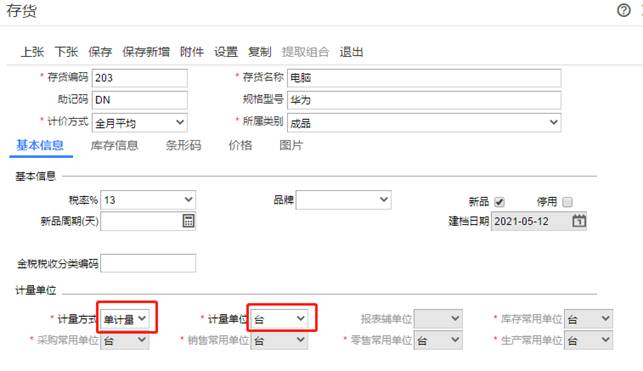Click the 复制 button

[x=260, y=52]
